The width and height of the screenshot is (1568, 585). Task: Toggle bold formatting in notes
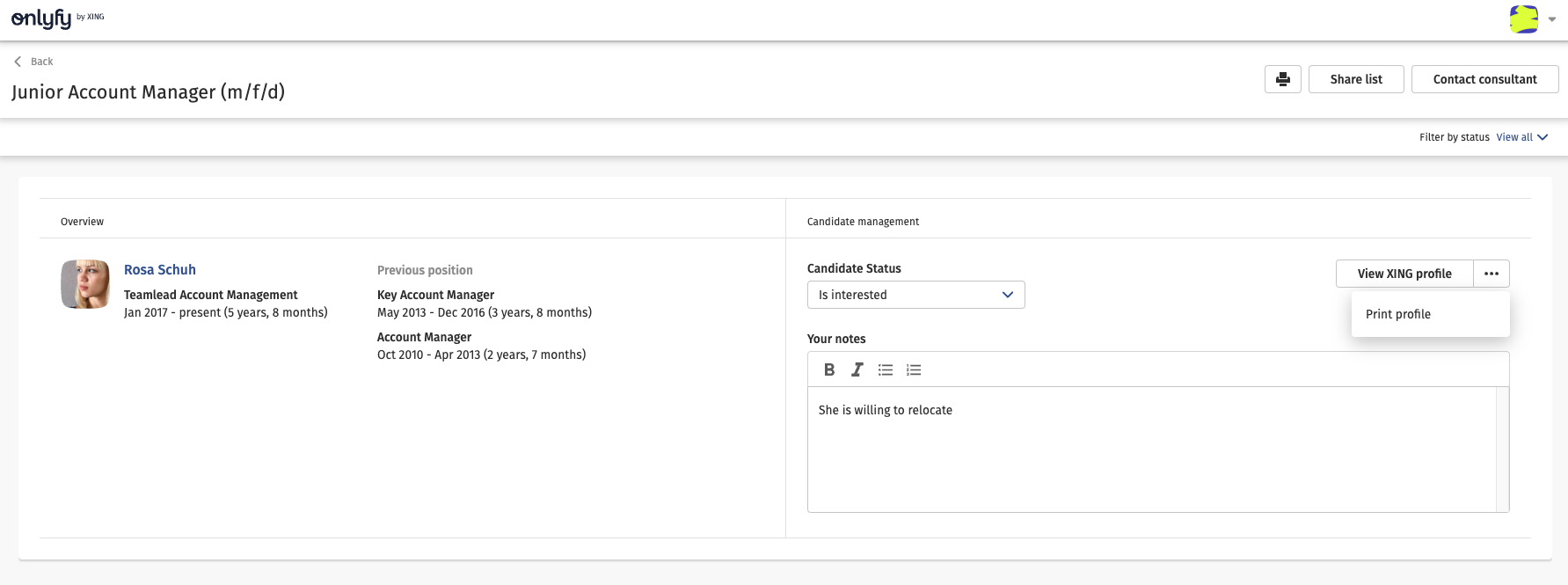[829, 370]
